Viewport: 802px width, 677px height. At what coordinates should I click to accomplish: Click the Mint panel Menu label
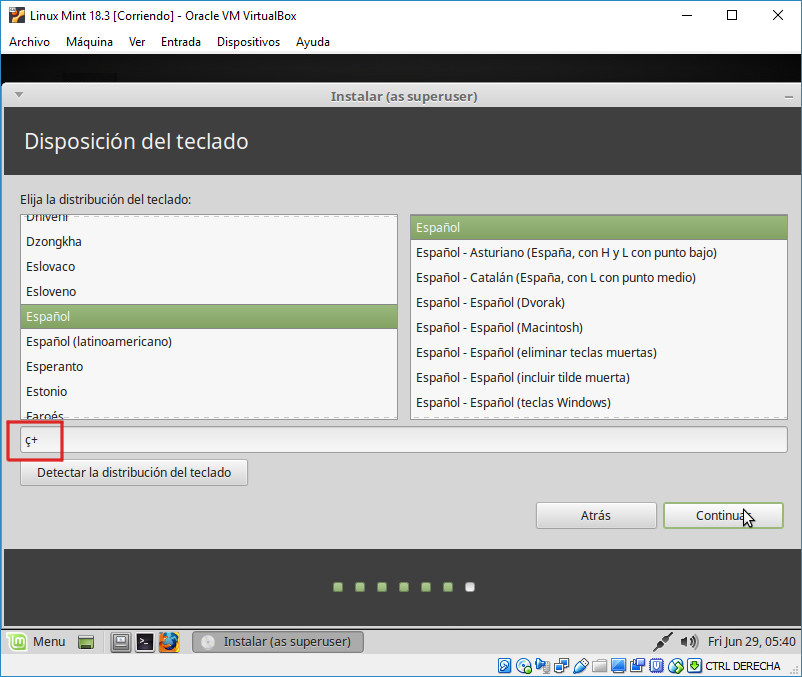click(49, 641)
